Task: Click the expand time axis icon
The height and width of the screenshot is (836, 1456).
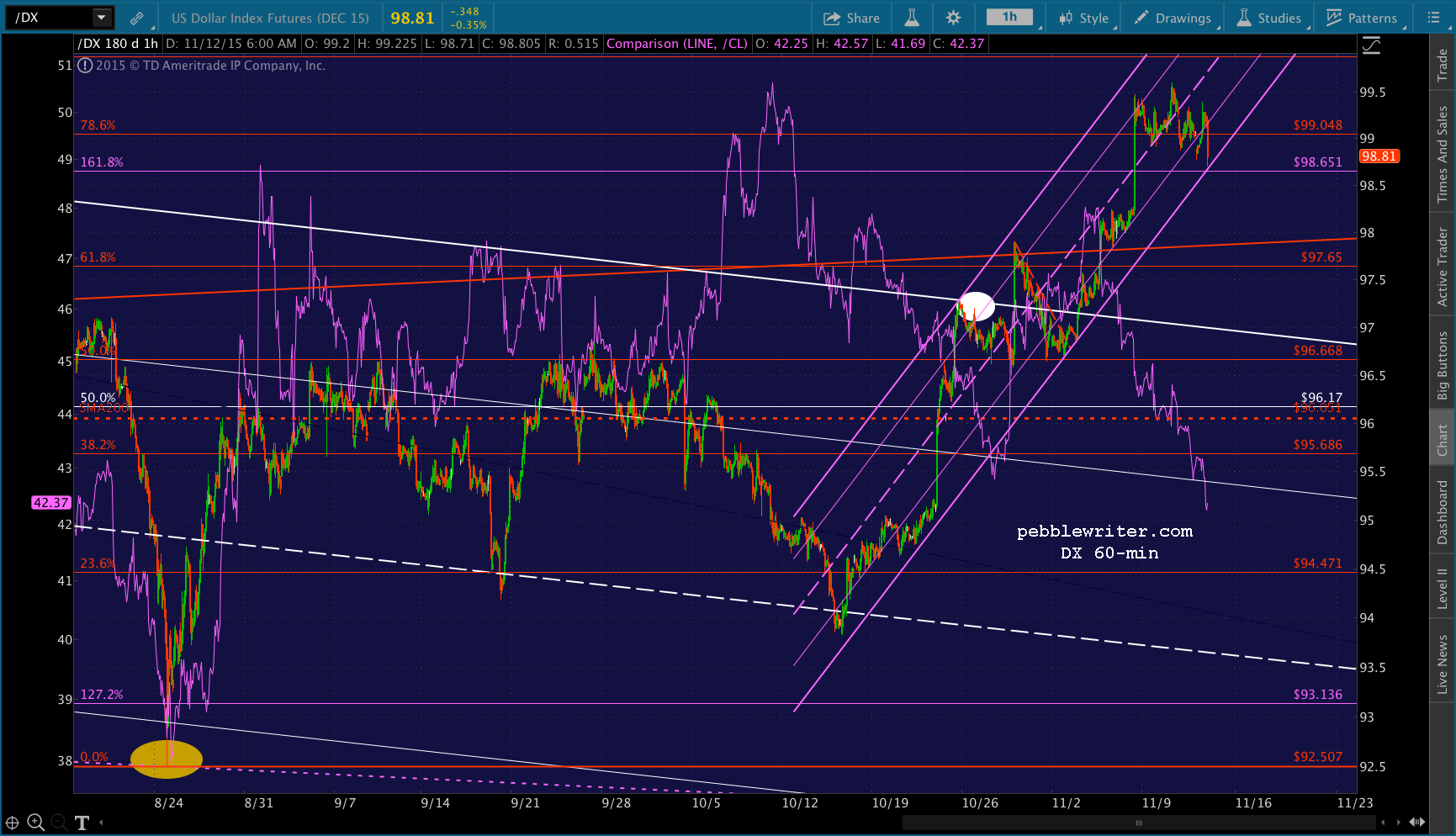Action: [1417, 823]
